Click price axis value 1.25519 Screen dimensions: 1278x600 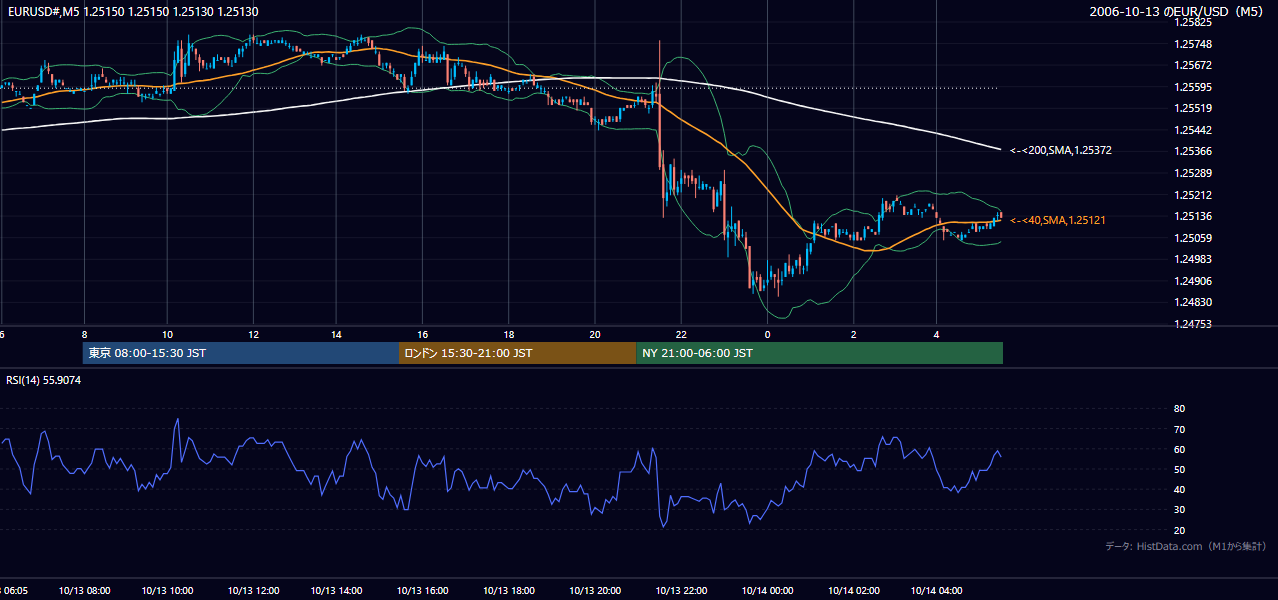click(1191, 108)
